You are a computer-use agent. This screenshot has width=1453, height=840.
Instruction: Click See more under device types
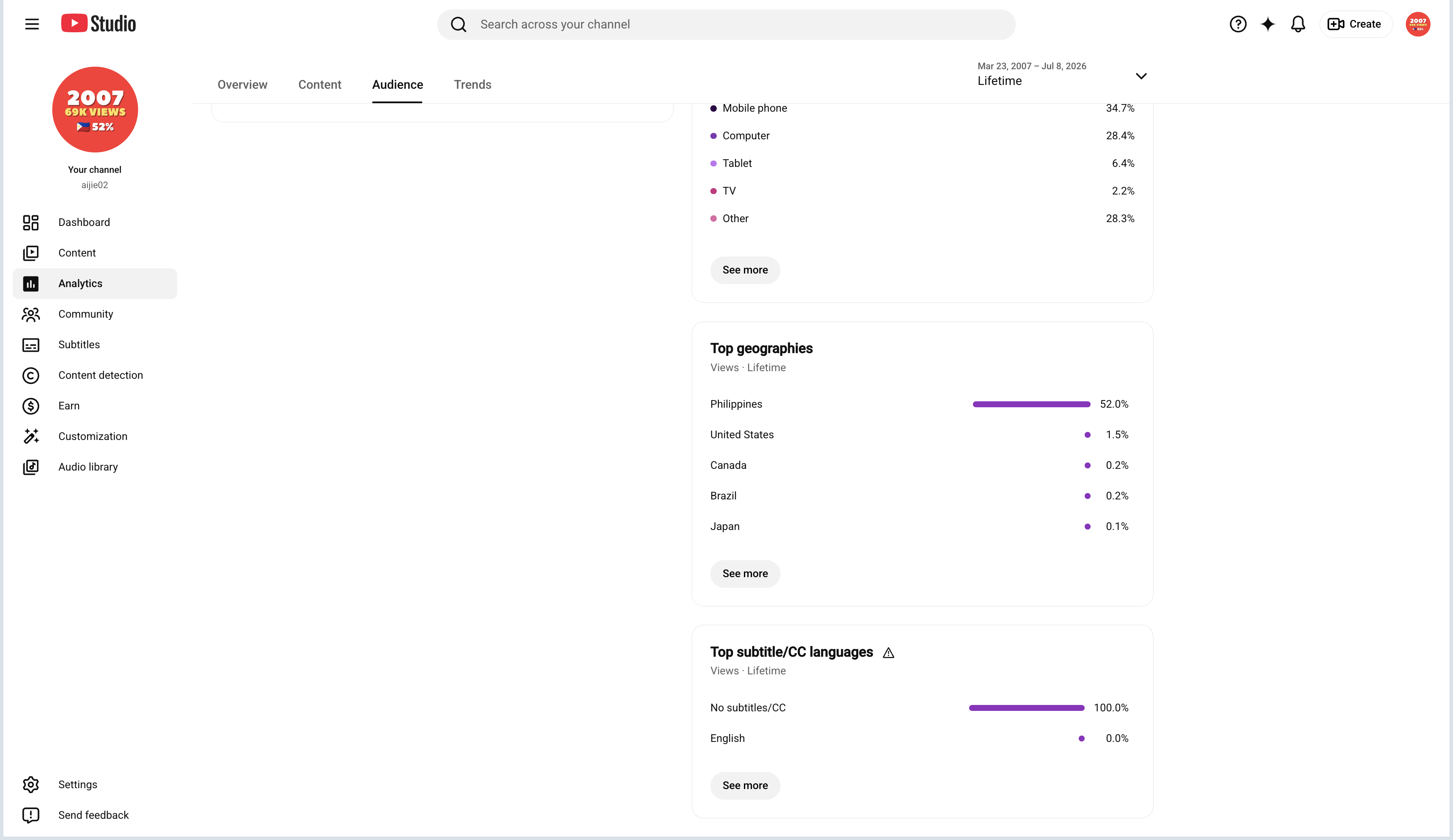point(745,271)
